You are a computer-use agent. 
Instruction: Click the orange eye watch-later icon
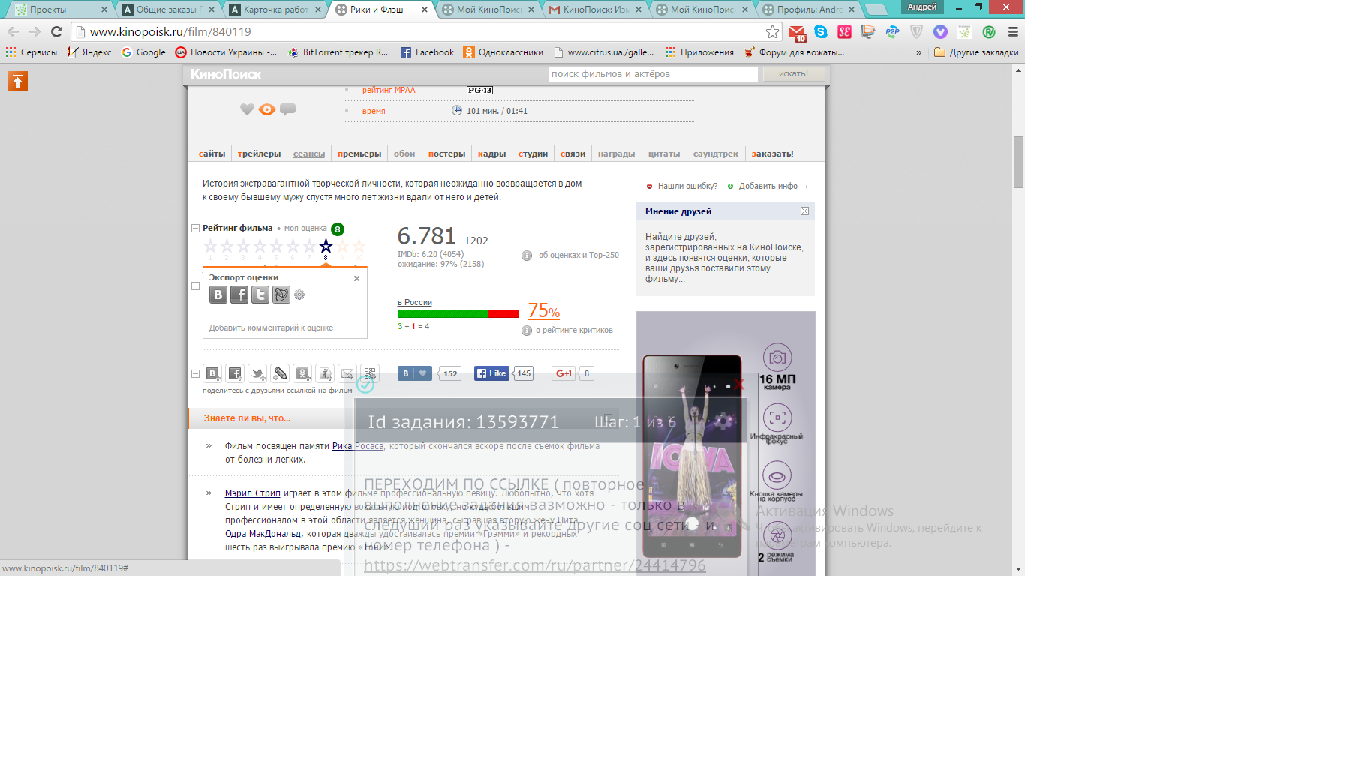tap(267, 110)
